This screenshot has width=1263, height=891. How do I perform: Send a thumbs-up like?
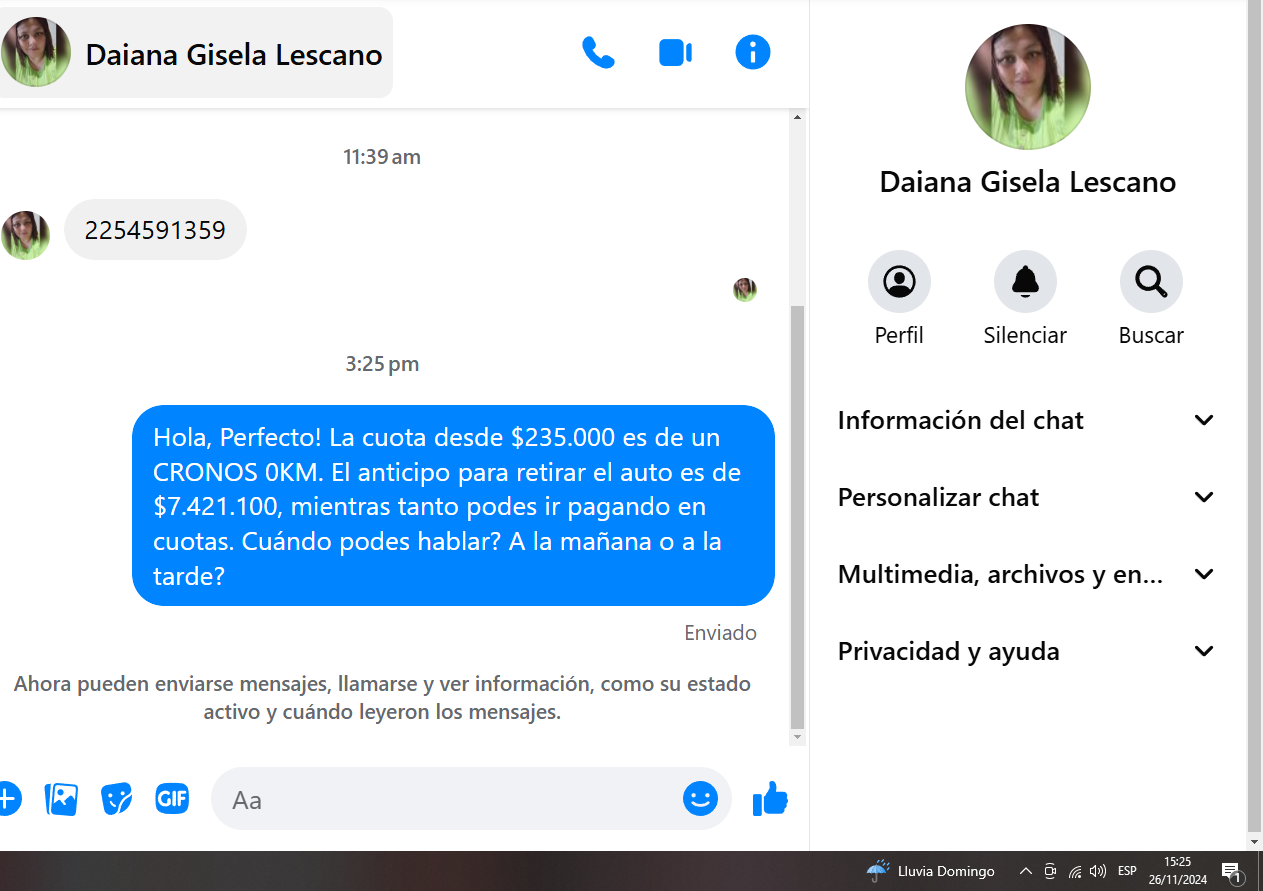[x=770, y=798]
